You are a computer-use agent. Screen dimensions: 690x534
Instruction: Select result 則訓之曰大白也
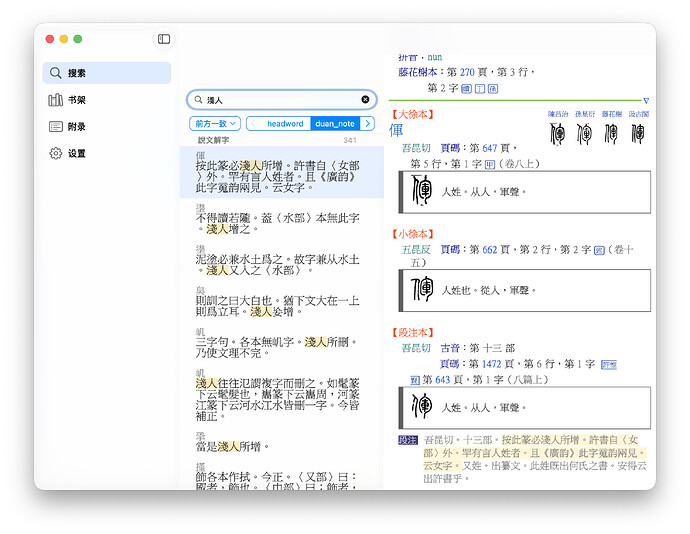282,302
